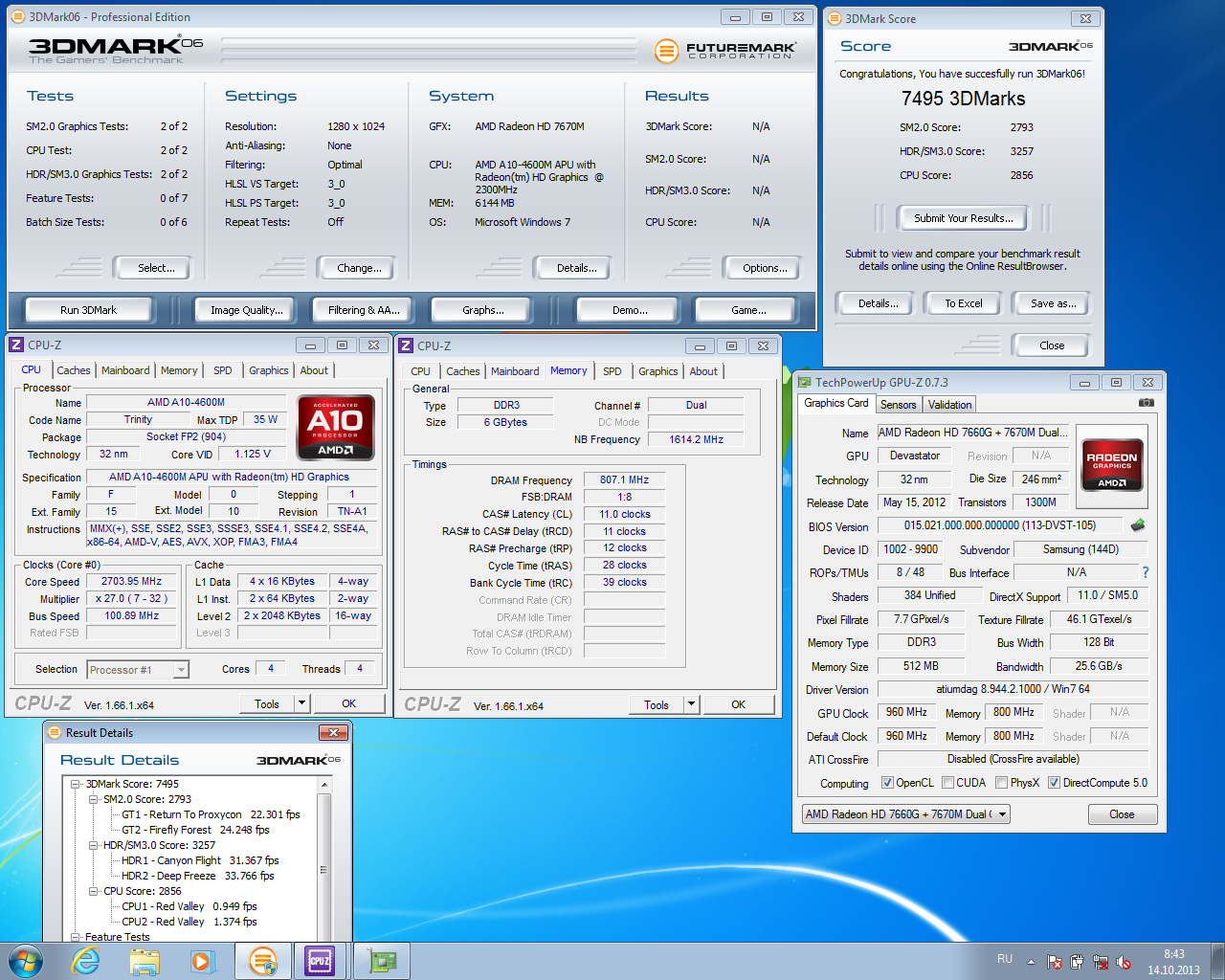Switch to the CPU-Z taskbar icon
This screenshot has height=980, width=1225.
pyautogui.click(x=320, y=961)
